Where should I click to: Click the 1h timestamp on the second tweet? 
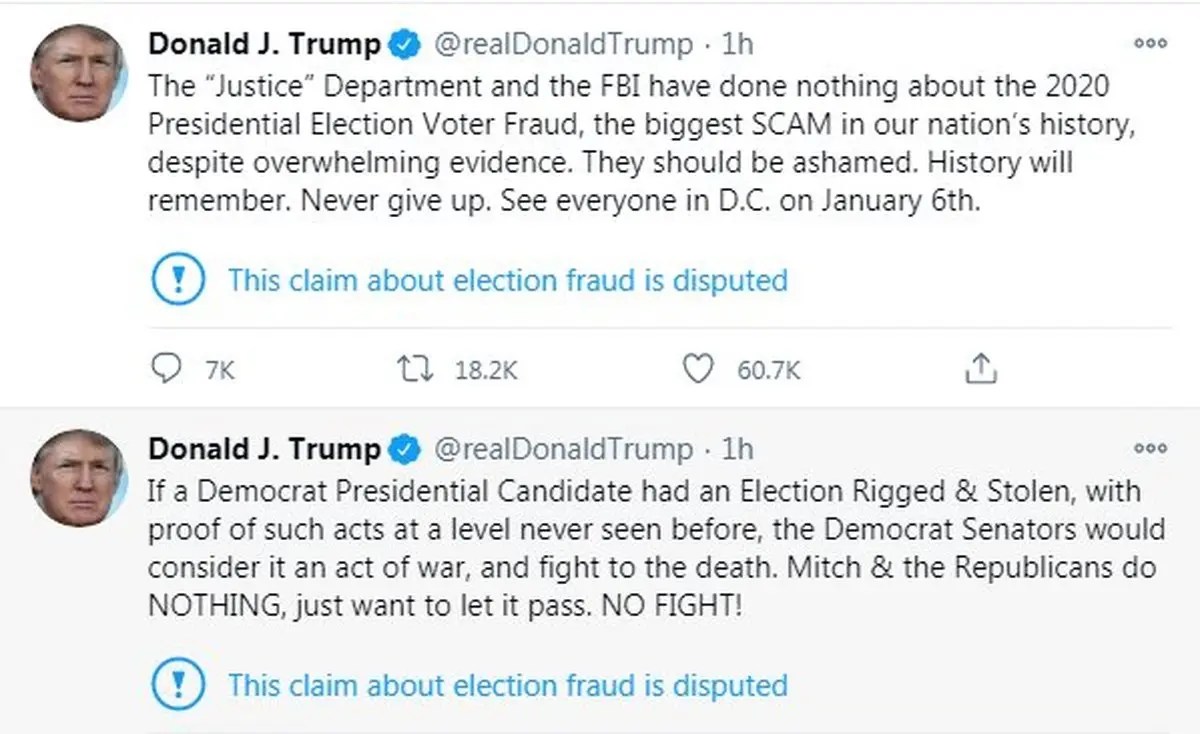[738, 450]
